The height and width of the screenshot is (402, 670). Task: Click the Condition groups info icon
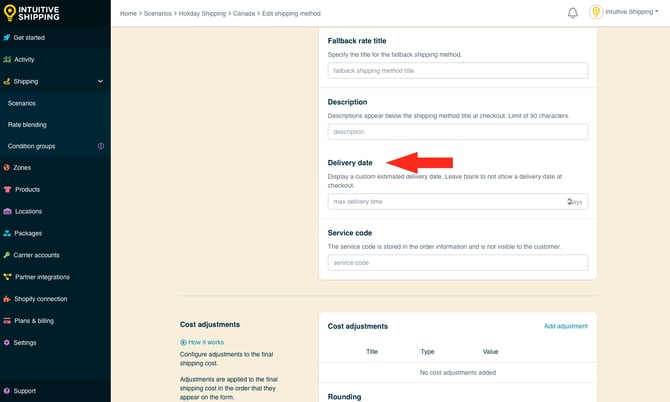point(100,146)
